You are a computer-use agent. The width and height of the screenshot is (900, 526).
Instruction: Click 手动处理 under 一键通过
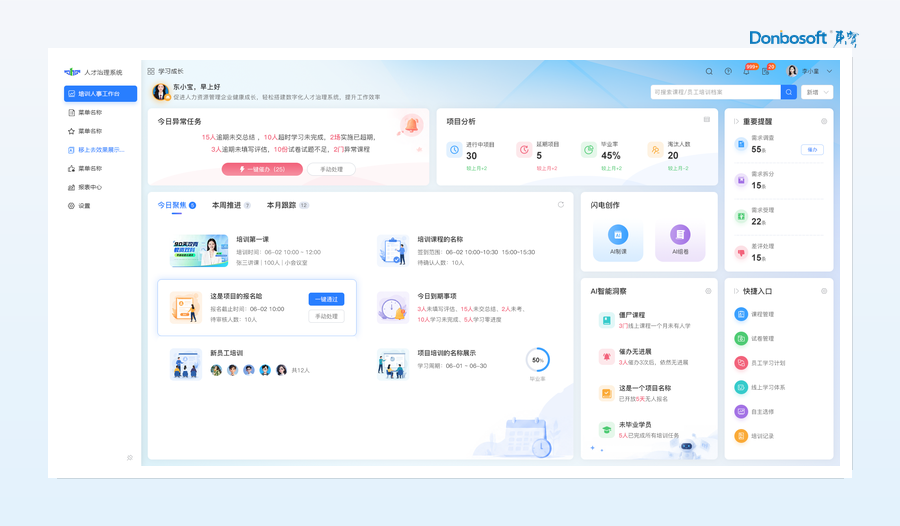point(327,316)
